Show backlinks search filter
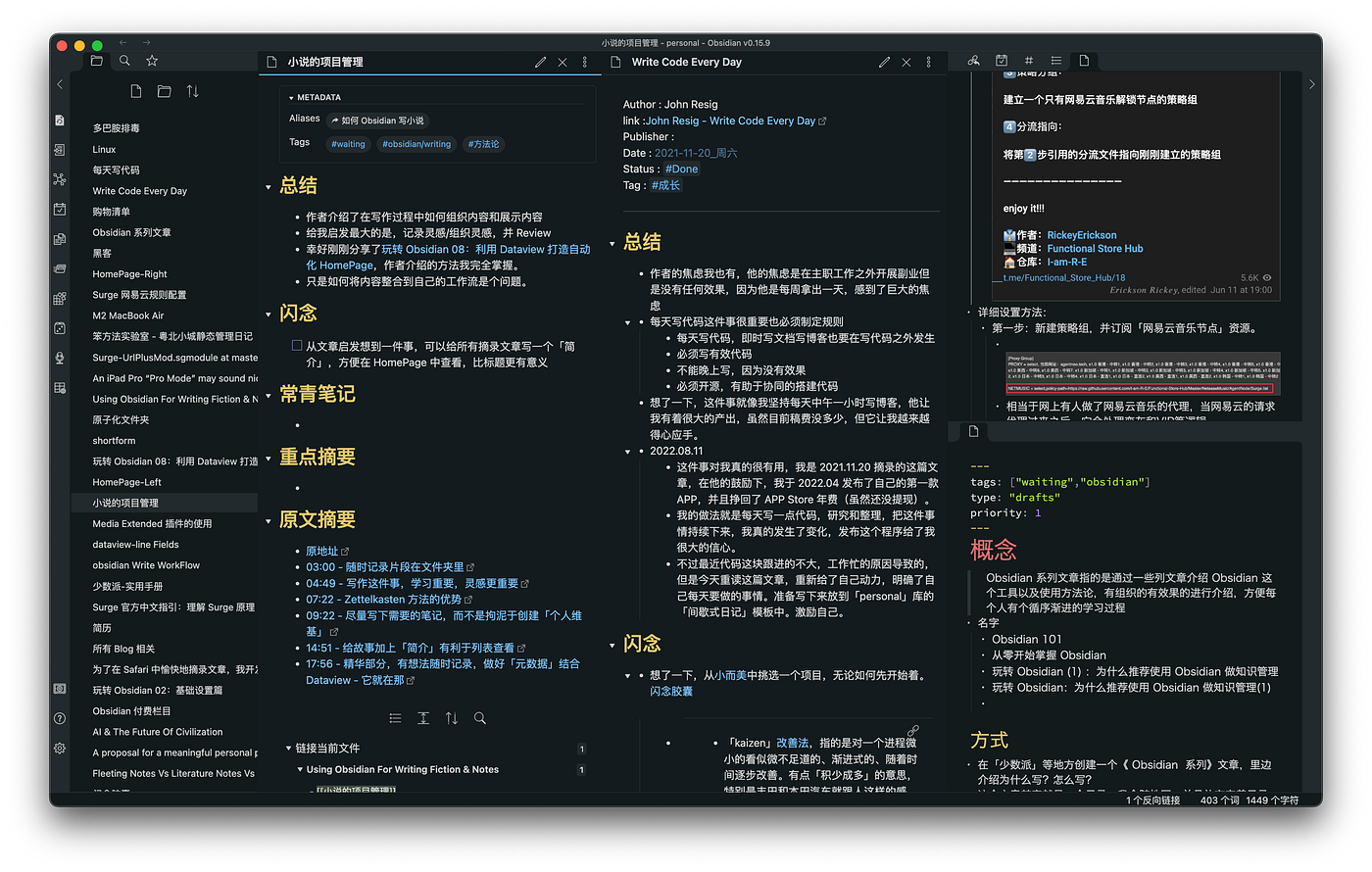Screen dimensions: 1372x872 (480, 718)
